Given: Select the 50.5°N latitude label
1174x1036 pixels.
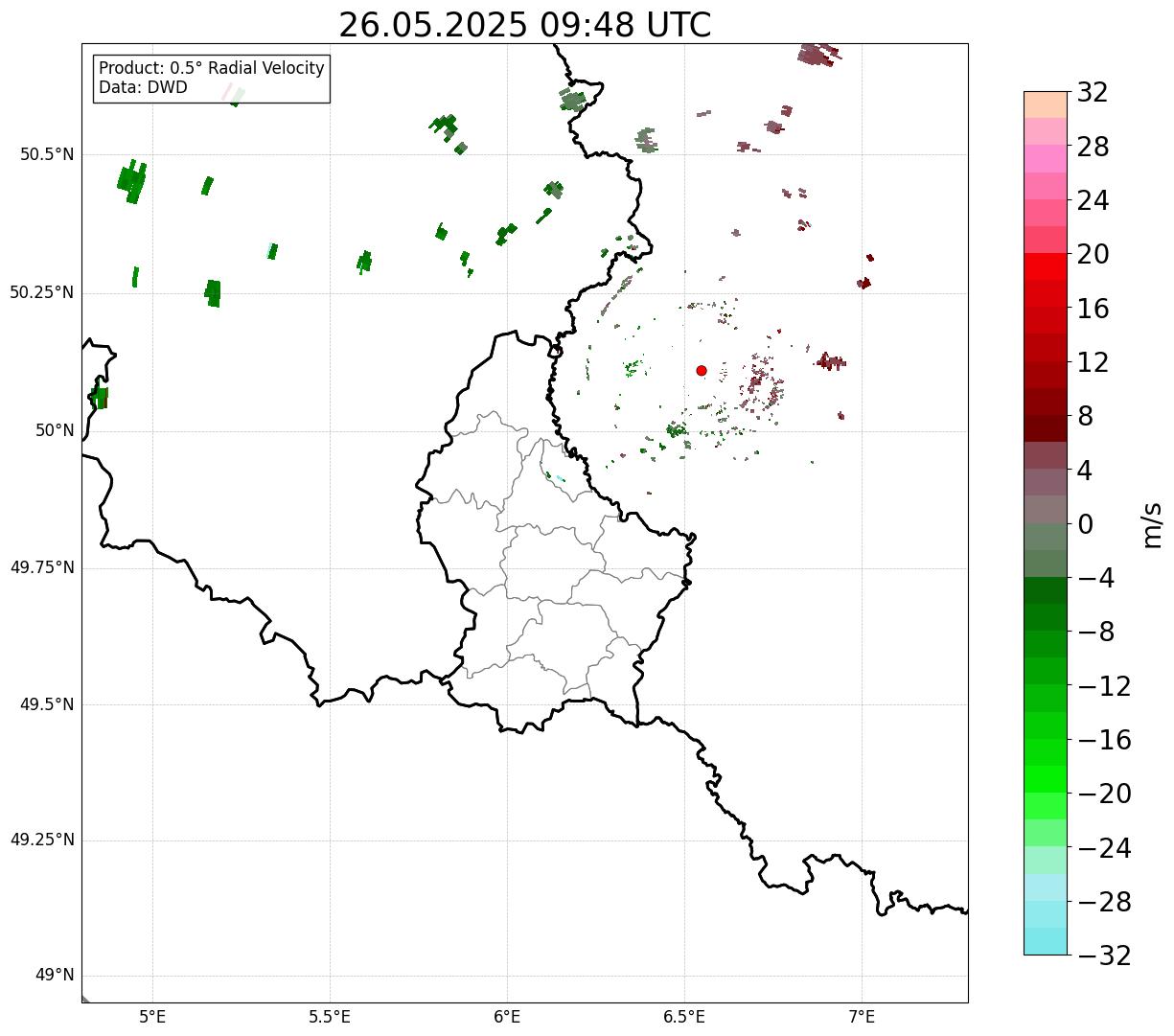Looking at the screenshot, I should click(47, 154).
